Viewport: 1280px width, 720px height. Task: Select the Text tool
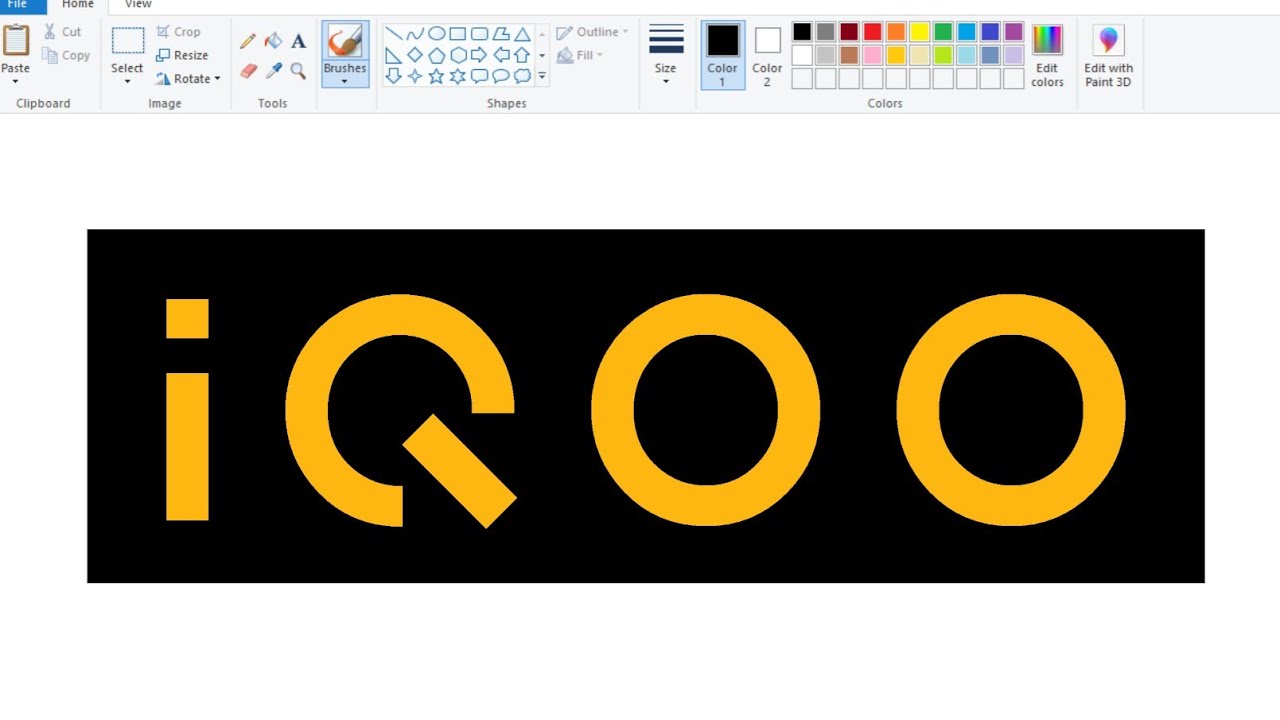298,41
